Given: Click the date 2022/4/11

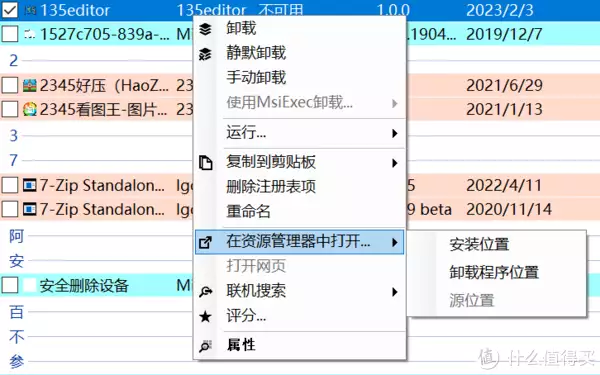Looking at the screenshot, I should 504,185.
